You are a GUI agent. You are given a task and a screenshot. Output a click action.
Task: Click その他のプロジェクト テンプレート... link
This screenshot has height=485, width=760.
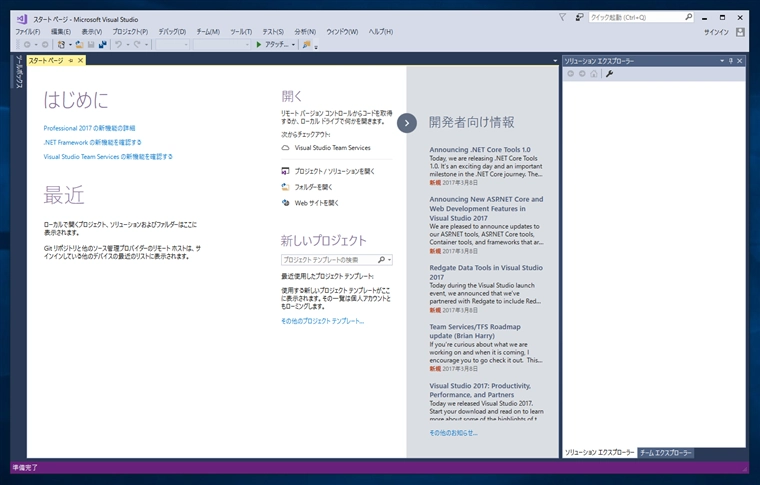point(322,321)
